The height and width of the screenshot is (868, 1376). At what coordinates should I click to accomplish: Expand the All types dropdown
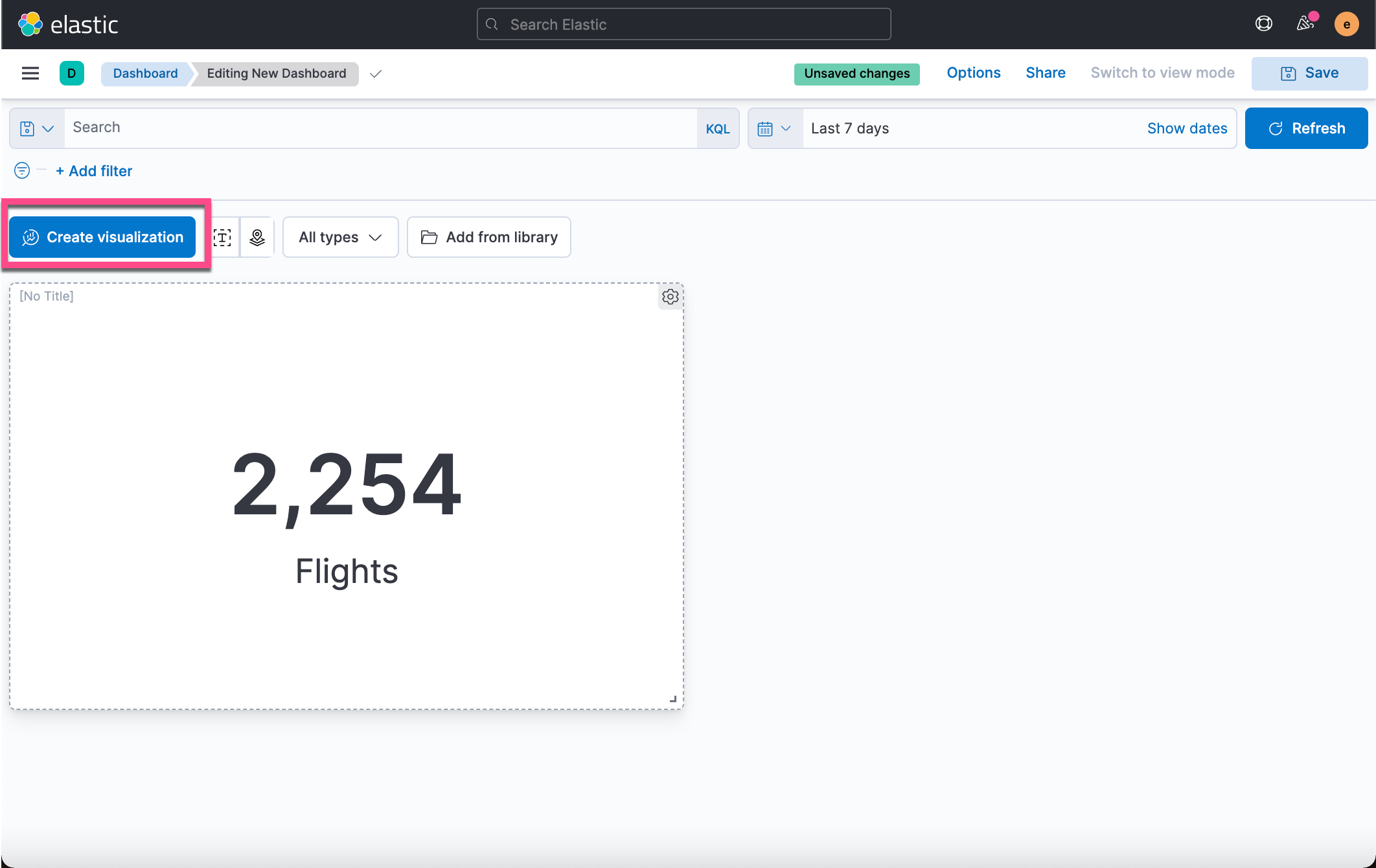pyautogui.click(x=340, y=237)
